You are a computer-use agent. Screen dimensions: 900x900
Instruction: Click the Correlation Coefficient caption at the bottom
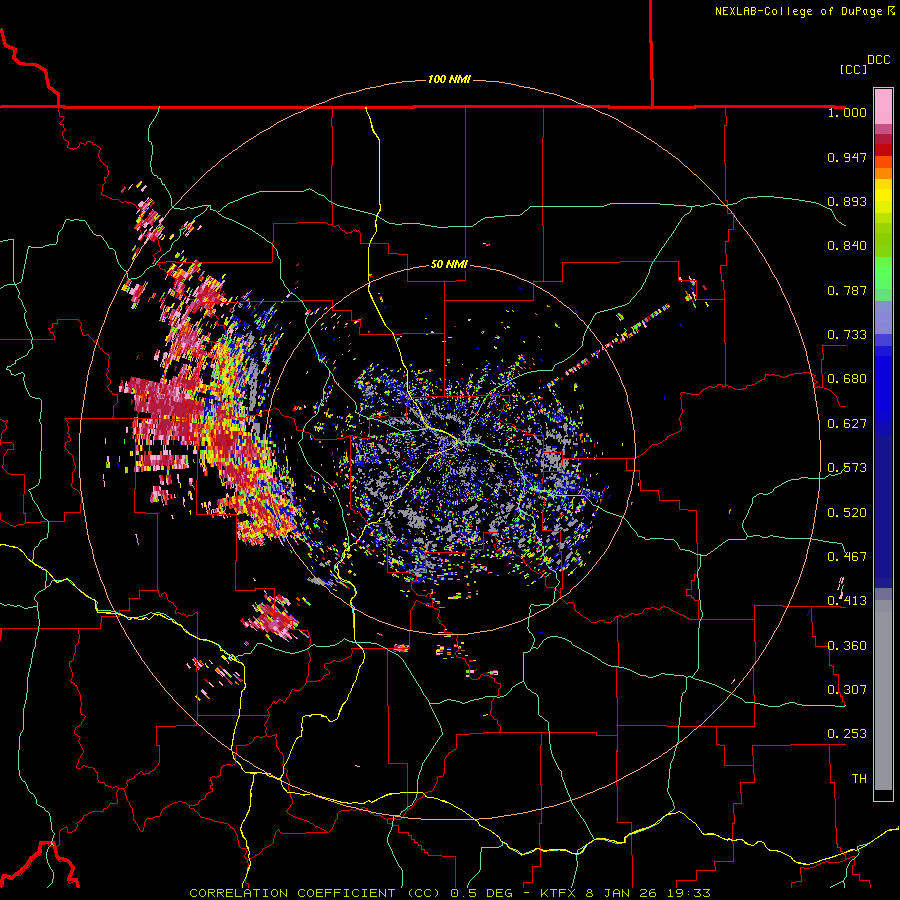click(x=449, y=893)
